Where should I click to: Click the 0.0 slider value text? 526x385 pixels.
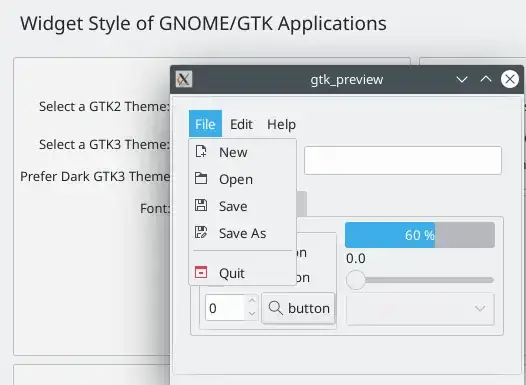click(356, 259)
